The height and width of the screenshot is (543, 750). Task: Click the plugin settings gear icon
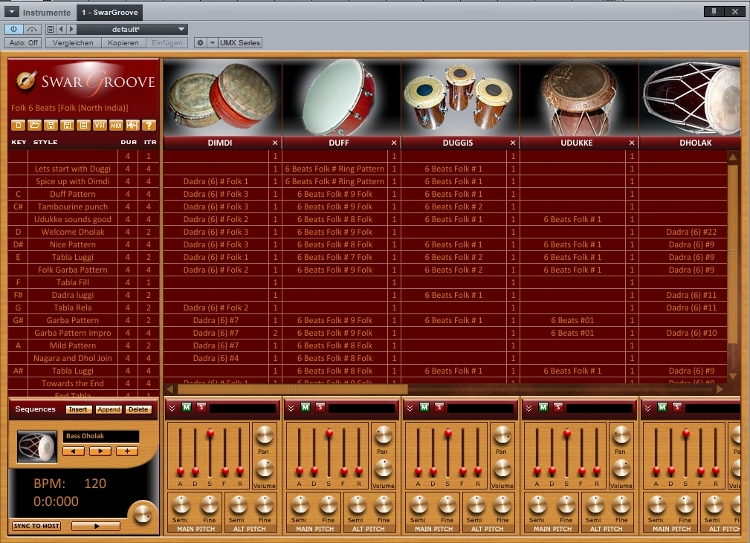[x=200, y=43]
